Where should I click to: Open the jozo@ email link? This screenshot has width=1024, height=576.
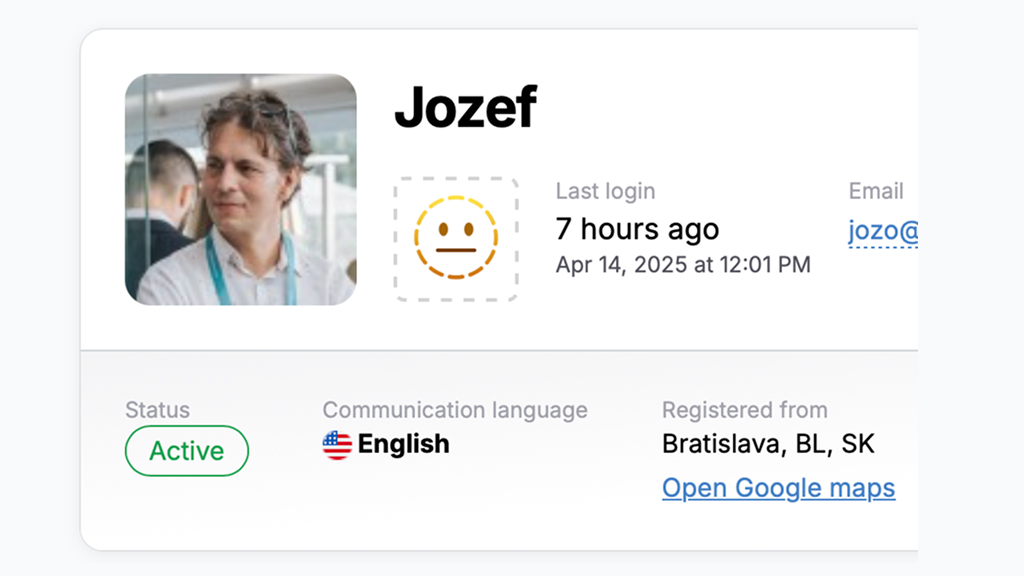coord(883,231)
